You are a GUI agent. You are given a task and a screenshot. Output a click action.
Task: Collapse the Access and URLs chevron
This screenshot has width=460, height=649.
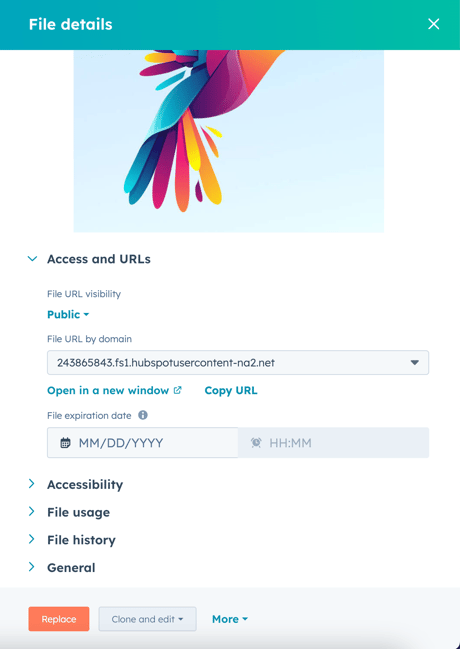pos(32,259)
